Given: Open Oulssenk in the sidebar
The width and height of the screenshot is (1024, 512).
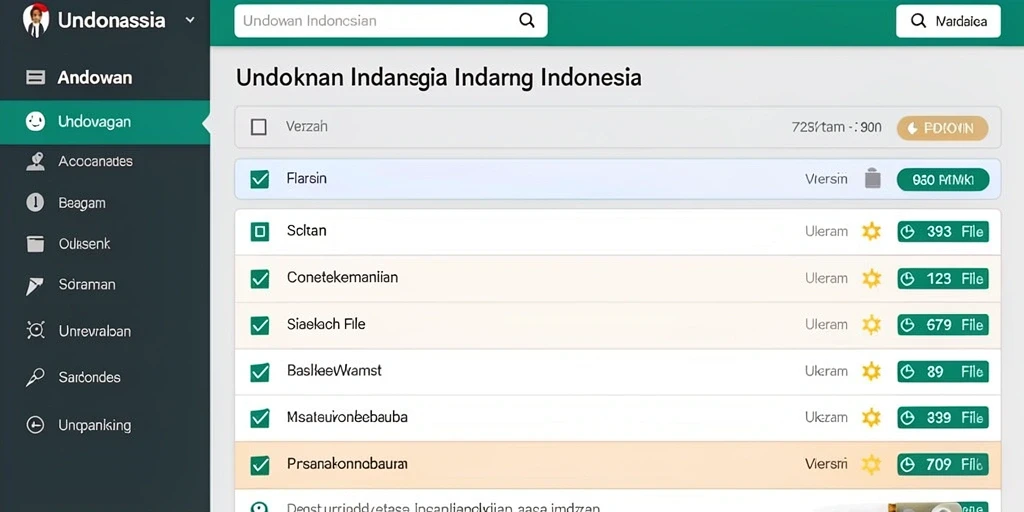Looking at the screenshot, I should pyautogui.click(x=84, y=244).
